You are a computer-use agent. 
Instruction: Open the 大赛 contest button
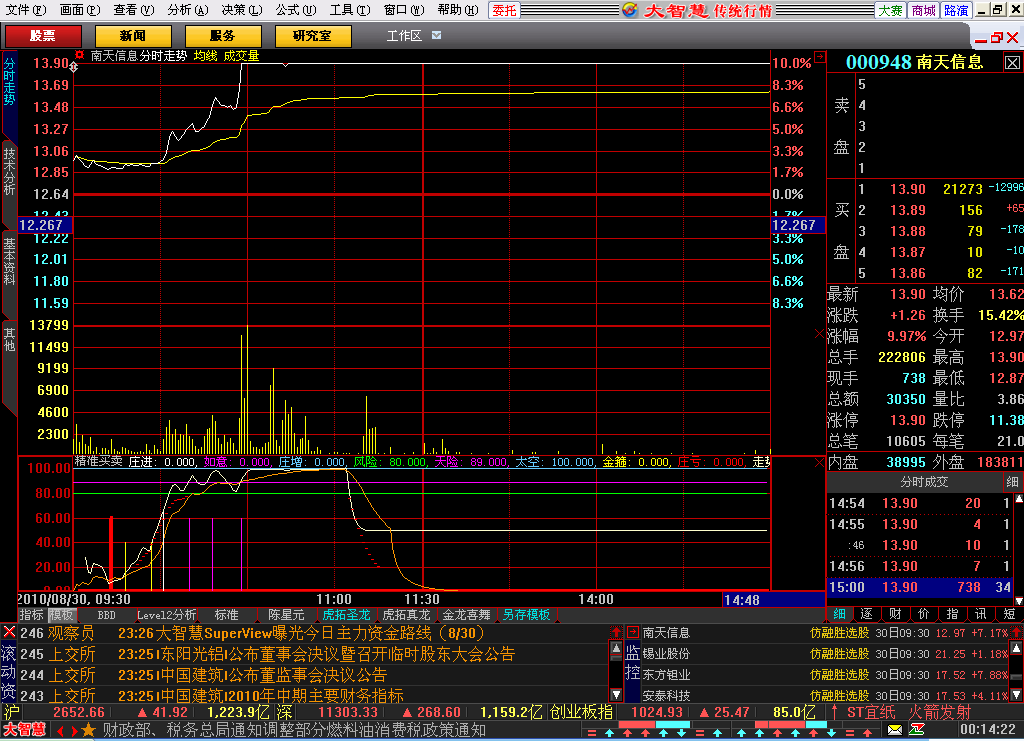(890, 10)
